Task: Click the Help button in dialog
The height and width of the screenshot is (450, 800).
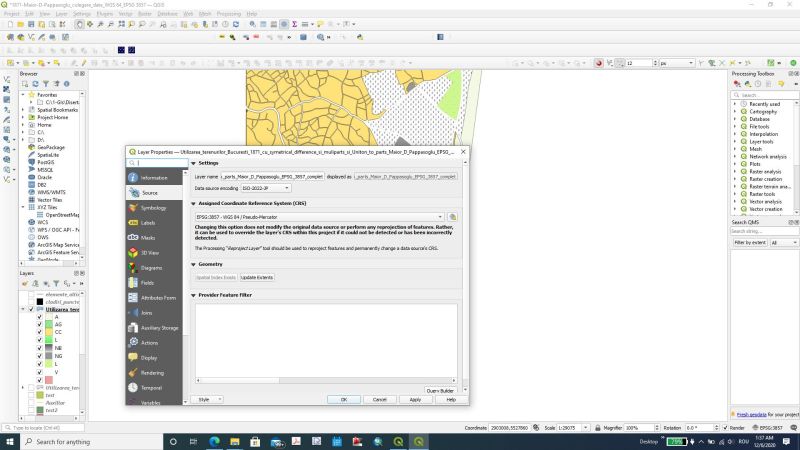Action: (451, 399)
